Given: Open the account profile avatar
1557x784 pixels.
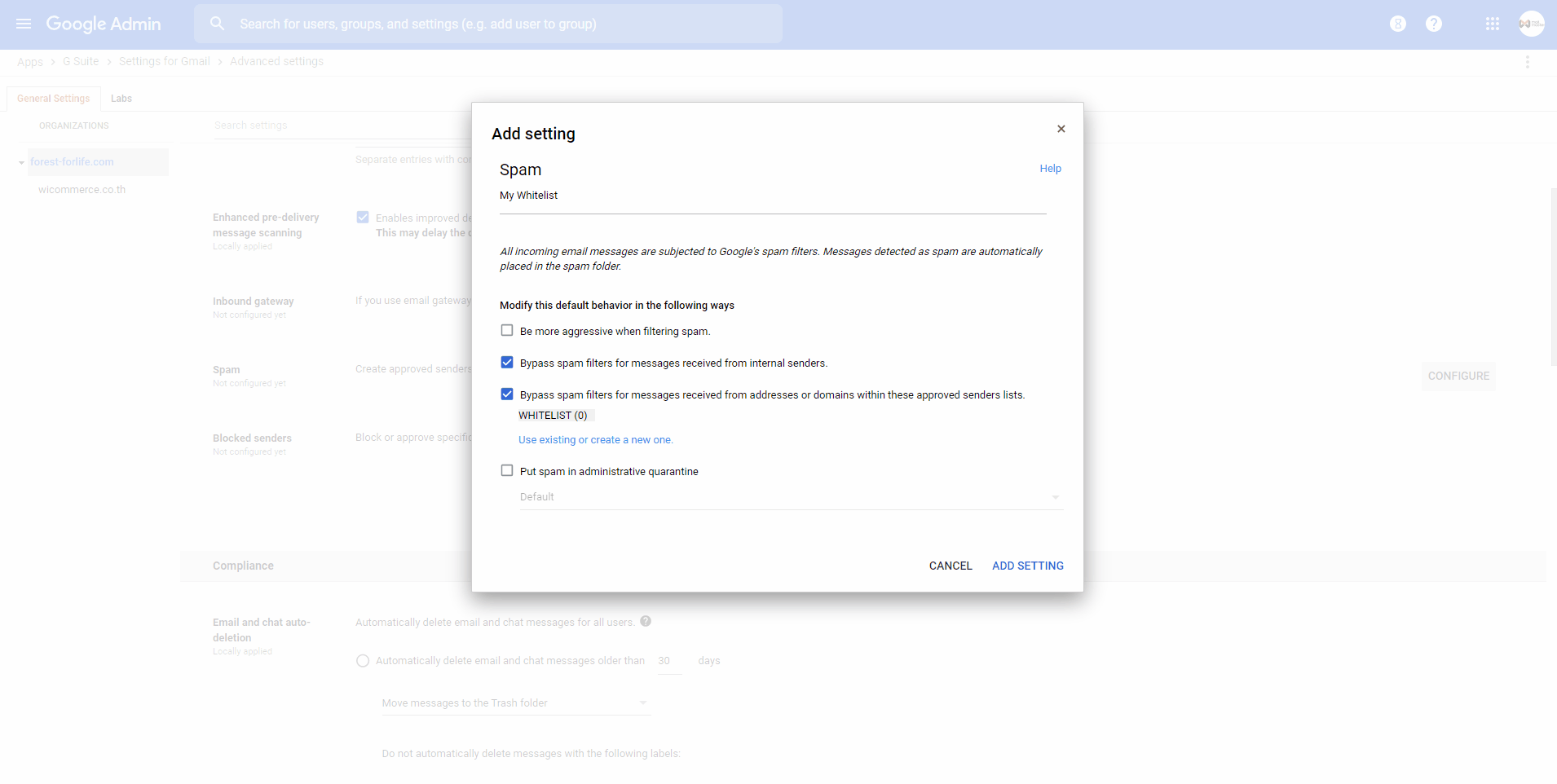Looking at the screenshot, I should pyautogui.click(x=1532, y=24).
